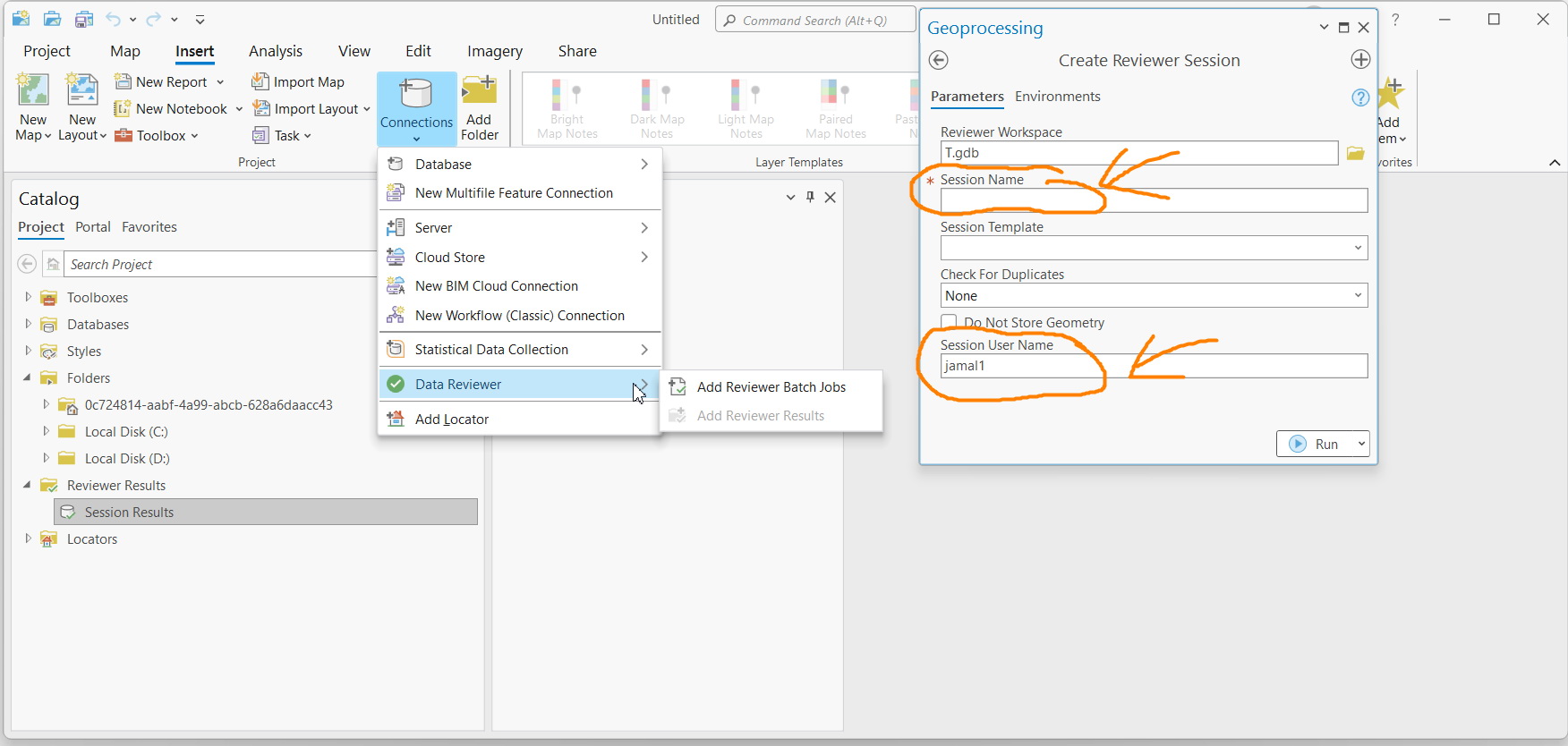Image resolution: width=1568 pixels, height=746 pixels.
Task: Click the New Map icon
Action: [33, 91]
